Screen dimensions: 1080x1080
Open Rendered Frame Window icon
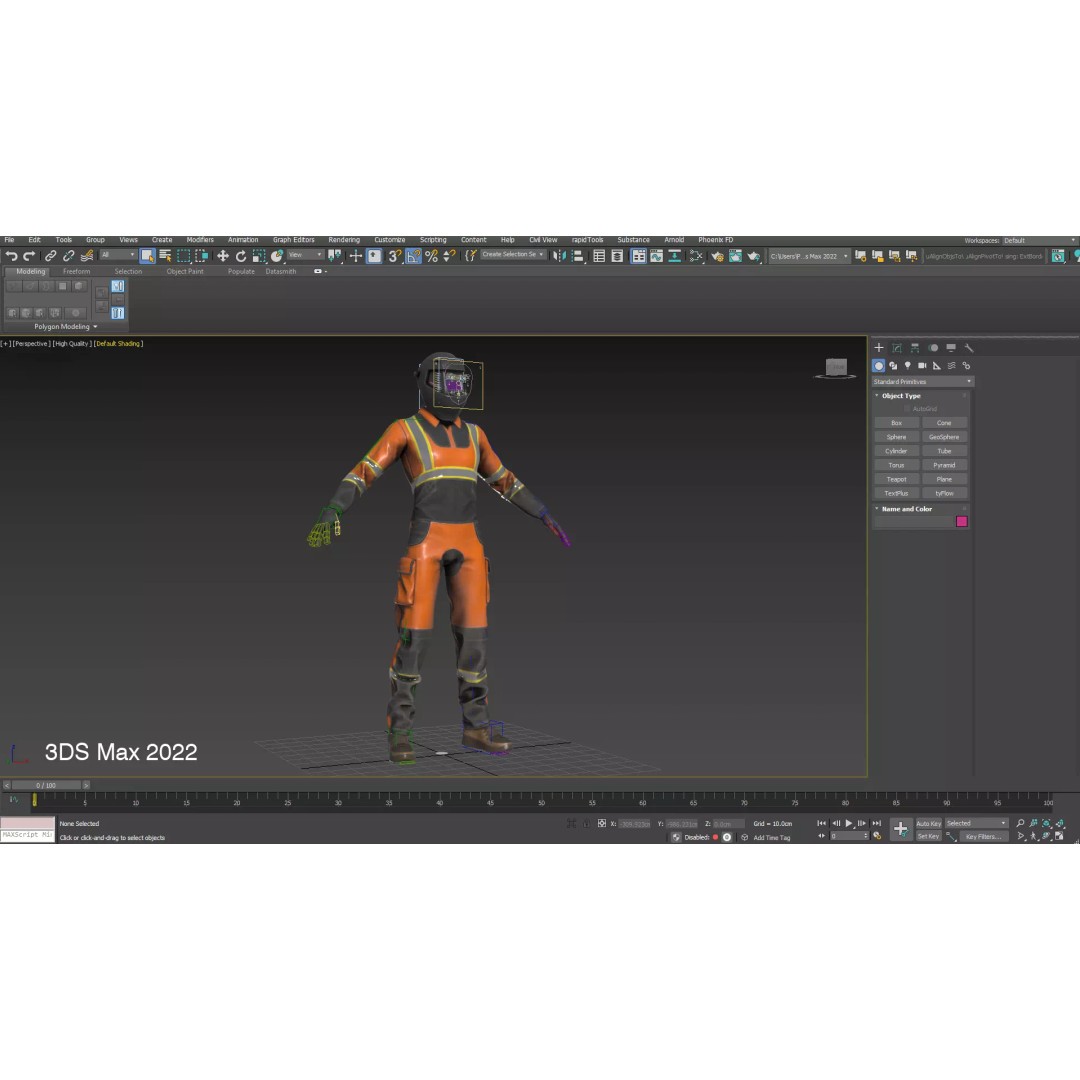tap(736, 256)
